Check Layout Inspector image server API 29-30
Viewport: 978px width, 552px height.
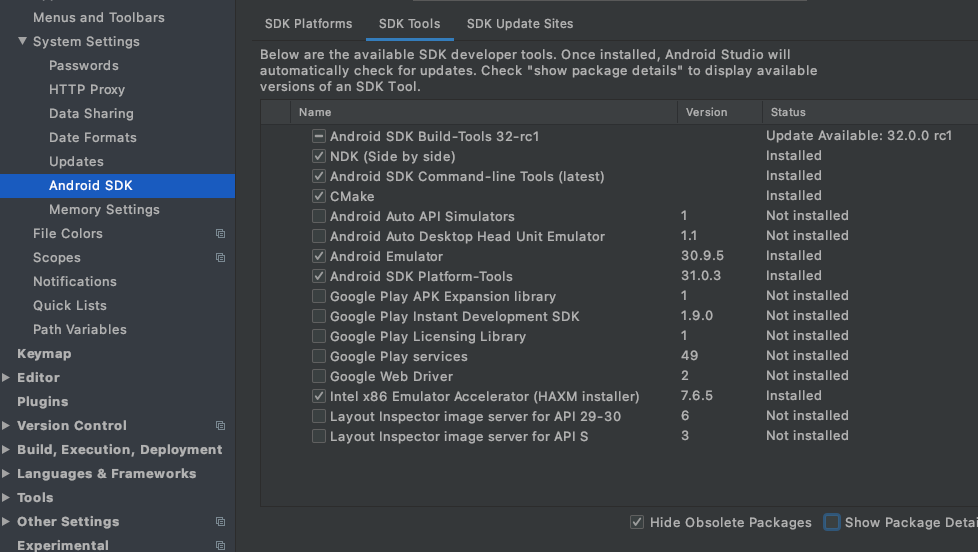tap(319, 415)
